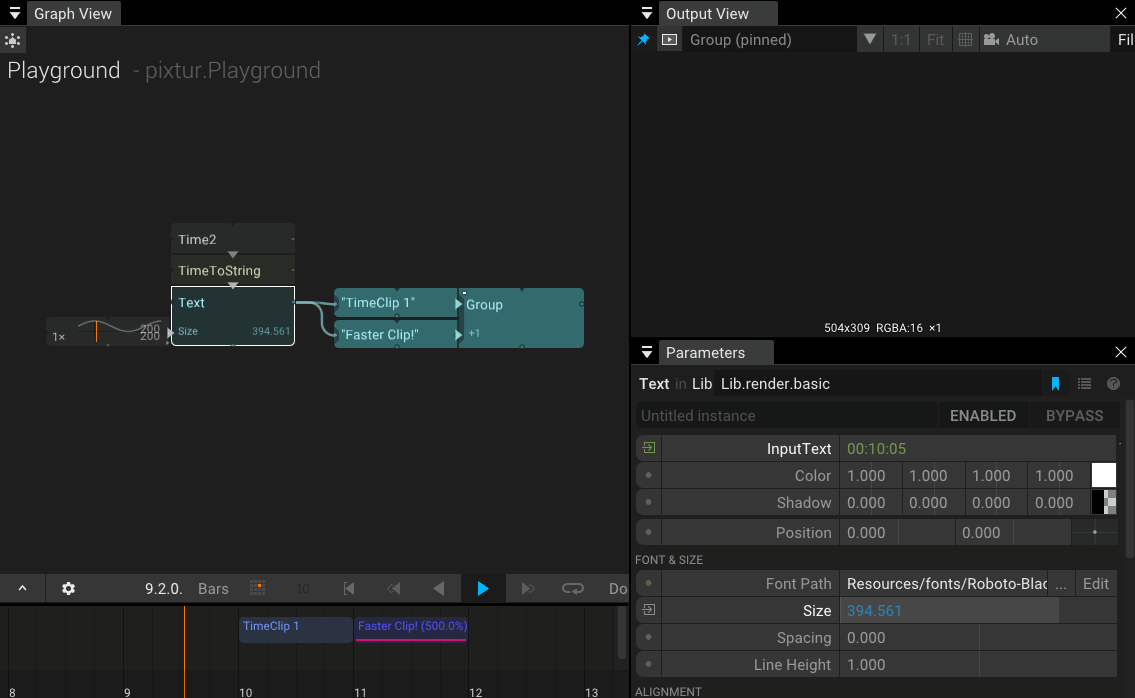Toggle the pin icon in Output View

tap(643, 40)
